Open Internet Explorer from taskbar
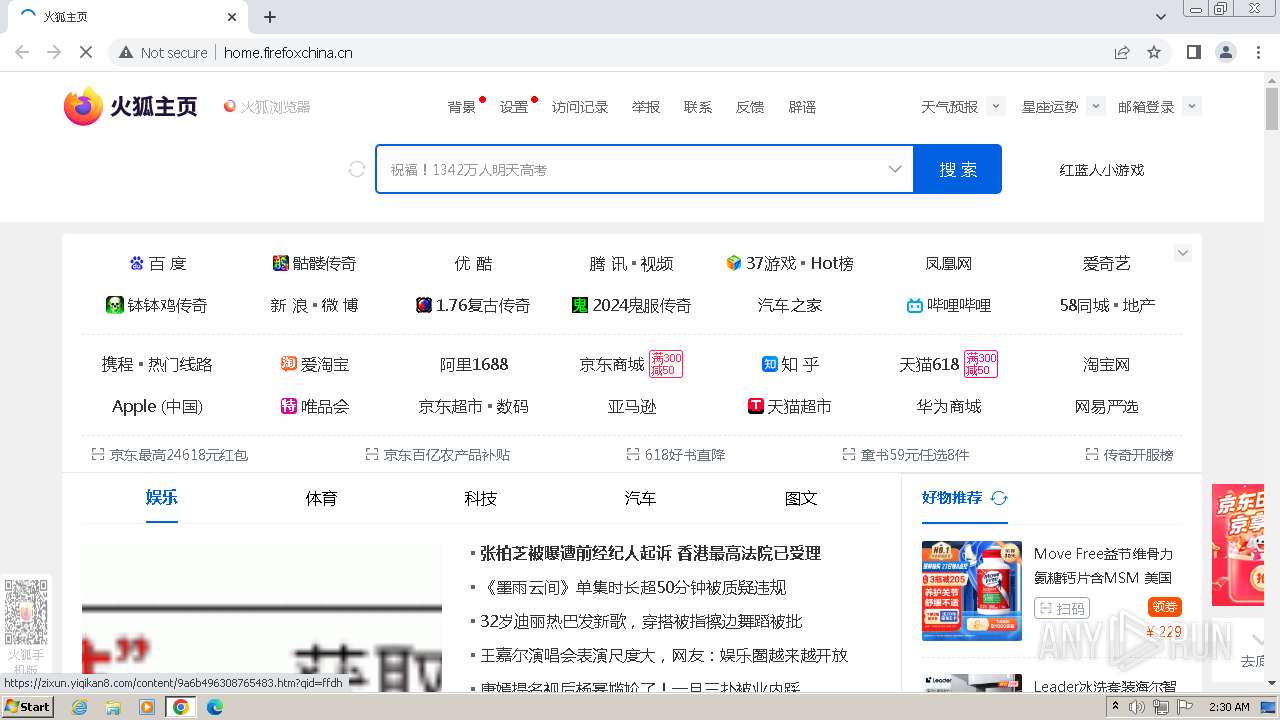 point(79,707)
